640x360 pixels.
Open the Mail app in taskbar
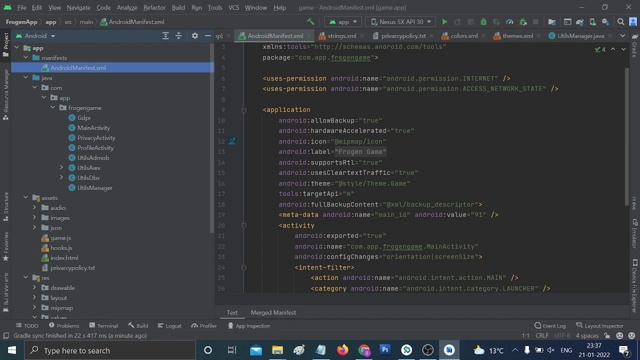(256, 350)
